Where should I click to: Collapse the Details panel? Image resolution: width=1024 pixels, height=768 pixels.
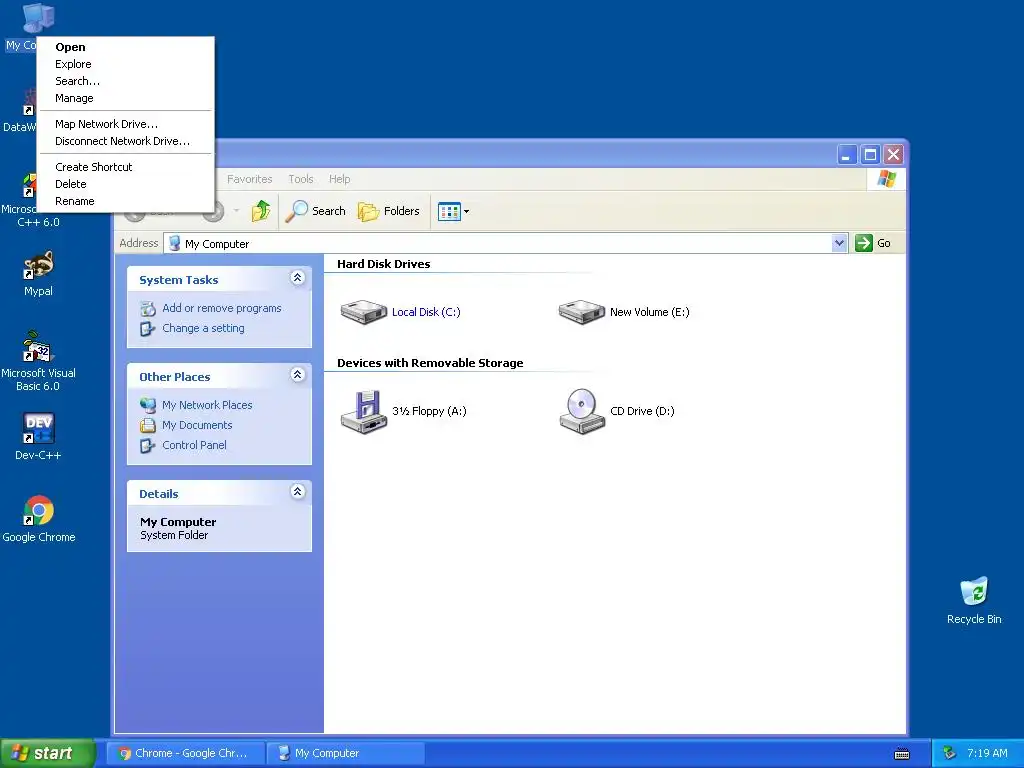(x=297, y=492)
